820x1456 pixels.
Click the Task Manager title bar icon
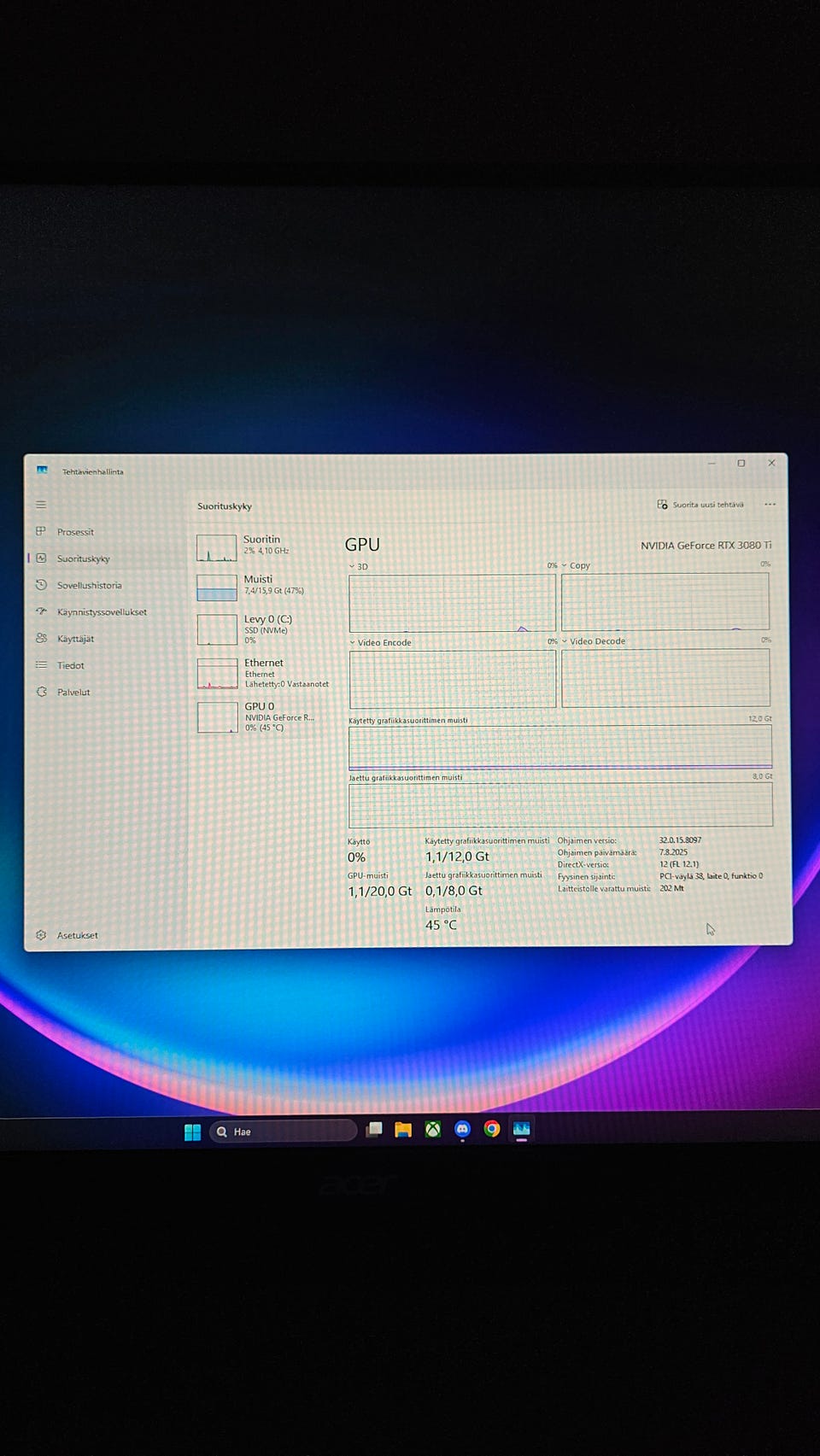(42, 471)
